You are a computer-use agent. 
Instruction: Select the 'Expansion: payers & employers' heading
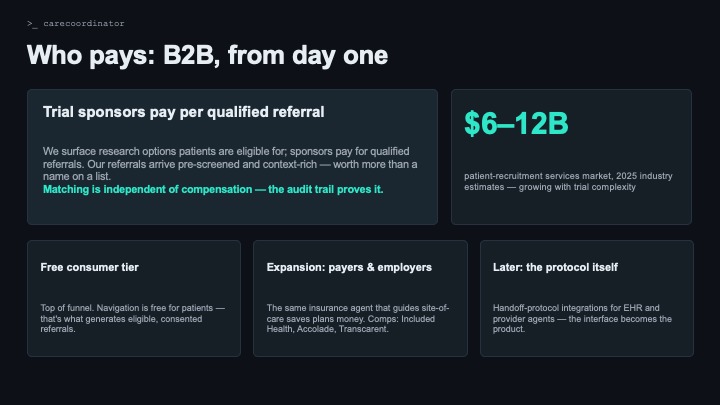tap(349, 267)
